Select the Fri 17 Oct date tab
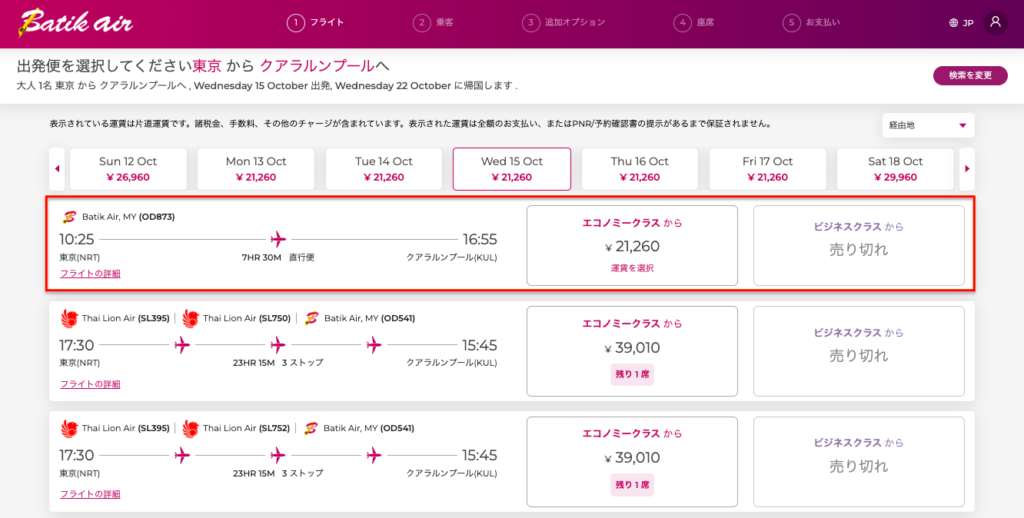This screenshot has height=518, width=1024. tap(767, 169)
